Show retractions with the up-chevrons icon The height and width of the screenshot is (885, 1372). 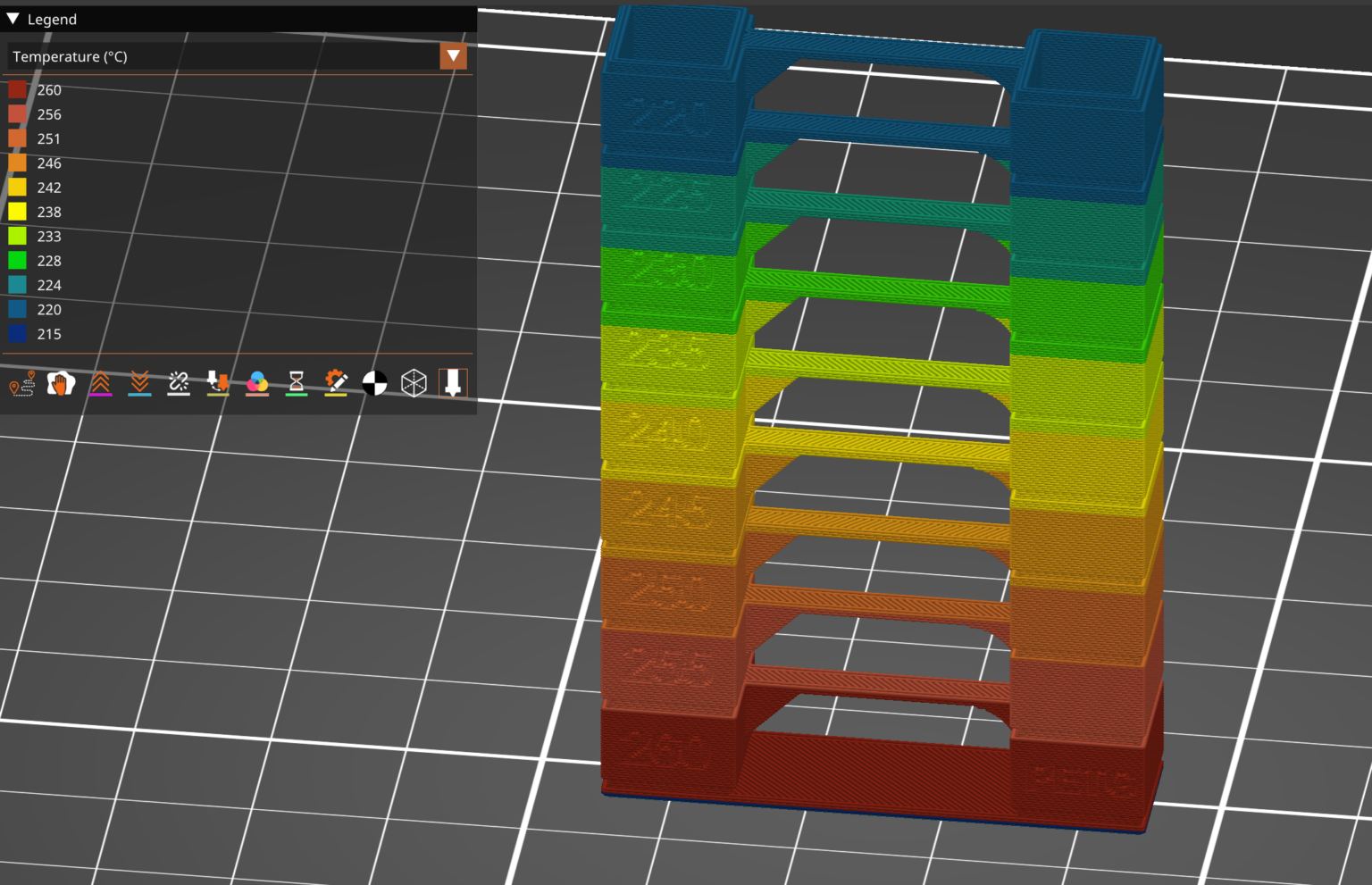[x=100, y=384]
